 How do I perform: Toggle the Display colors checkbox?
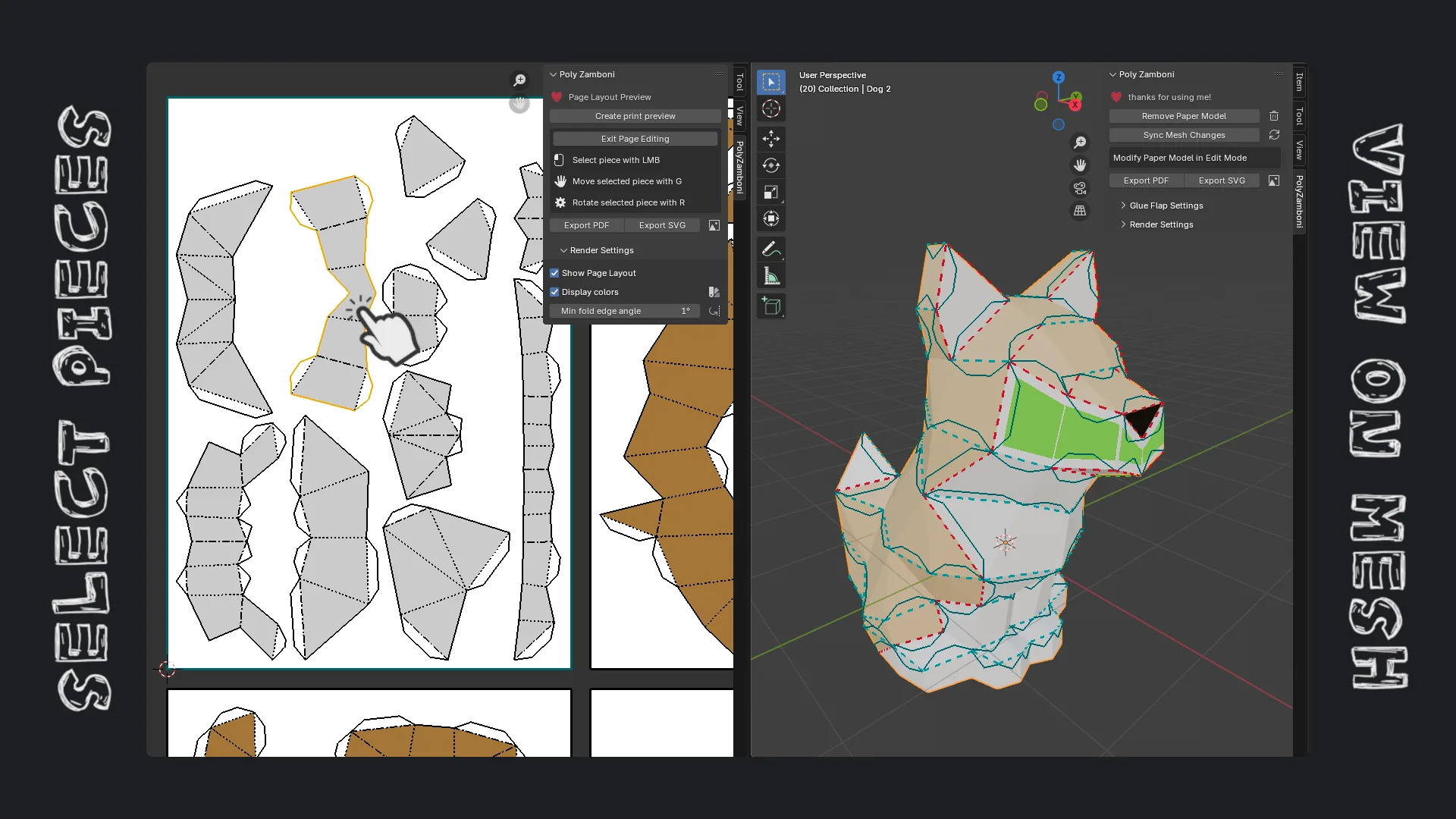point(554,292)
